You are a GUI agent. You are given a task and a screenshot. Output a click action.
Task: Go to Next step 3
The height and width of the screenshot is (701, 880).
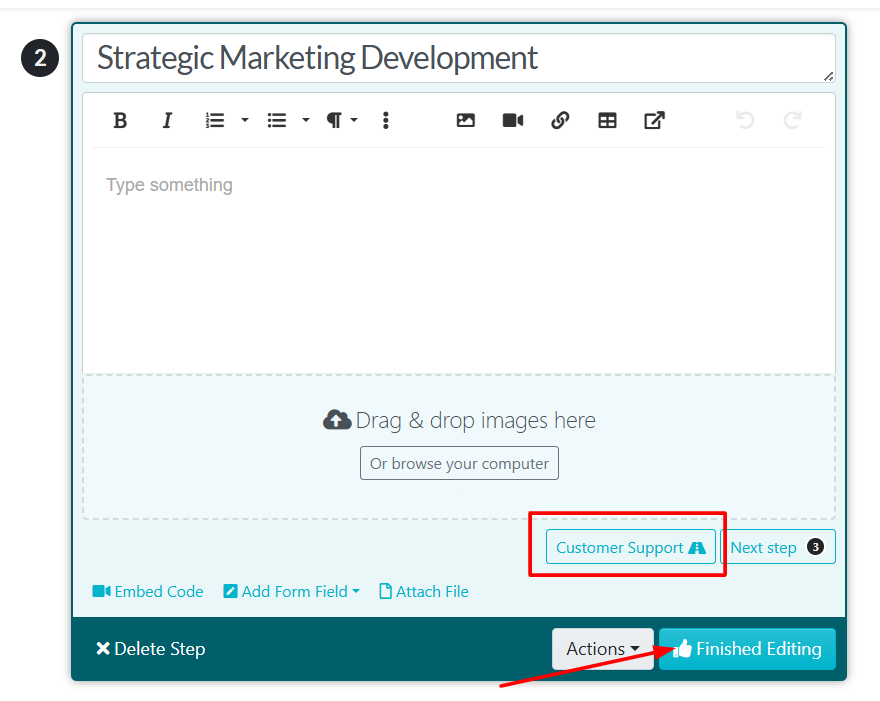coord(777,547)
